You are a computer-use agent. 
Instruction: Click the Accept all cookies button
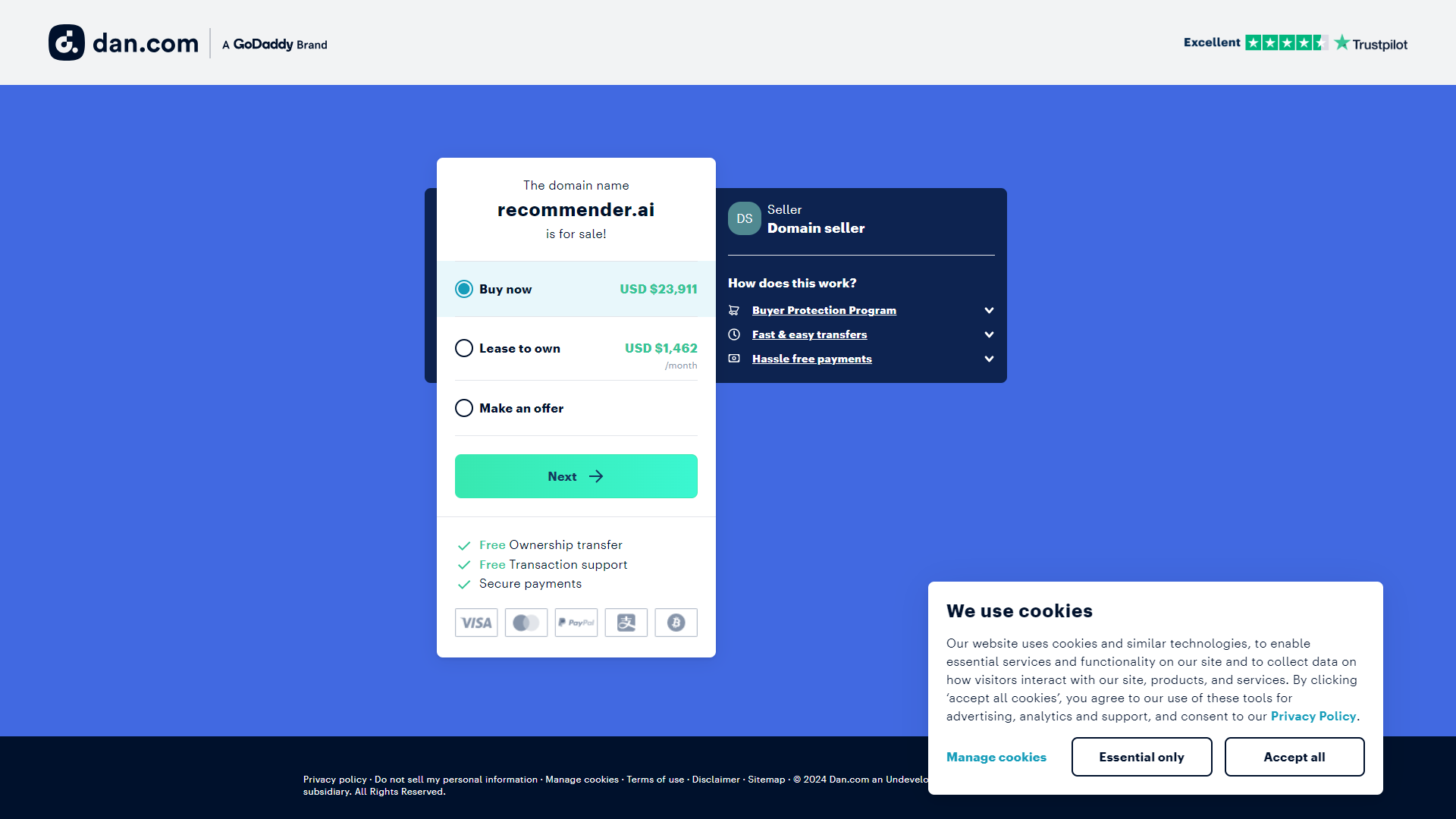tap(1294, 757)
